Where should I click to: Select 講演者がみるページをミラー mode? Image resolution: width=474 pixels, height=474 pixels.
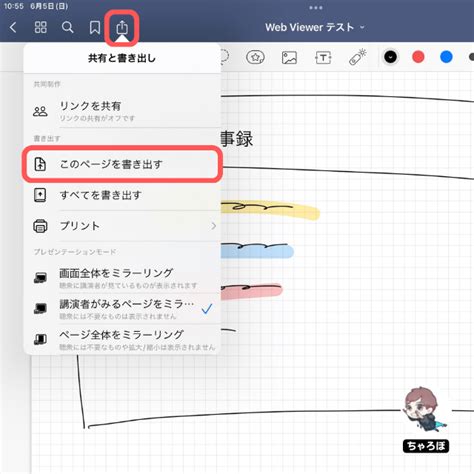[122, 309]
